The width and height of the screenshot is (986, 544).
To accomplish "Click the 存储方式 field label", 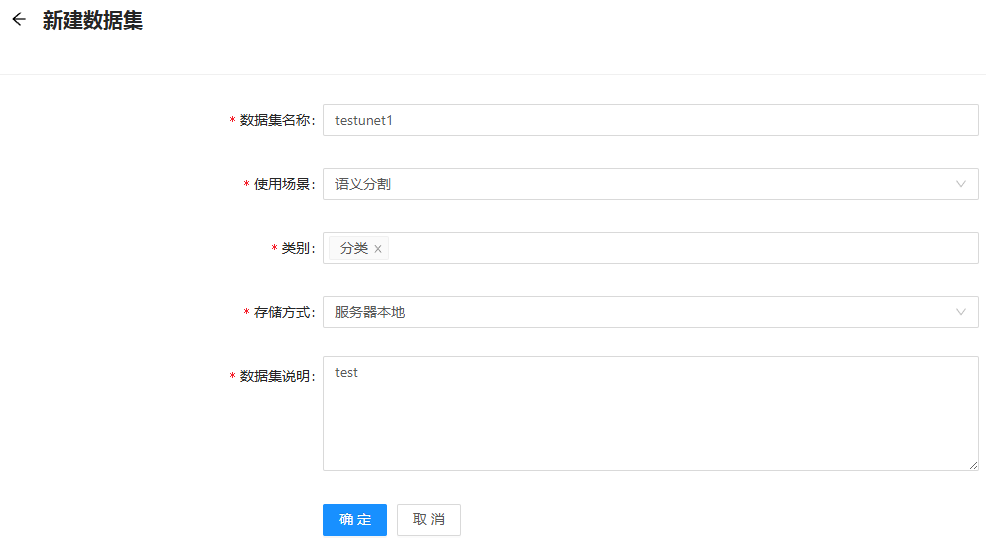I will 283,312.
